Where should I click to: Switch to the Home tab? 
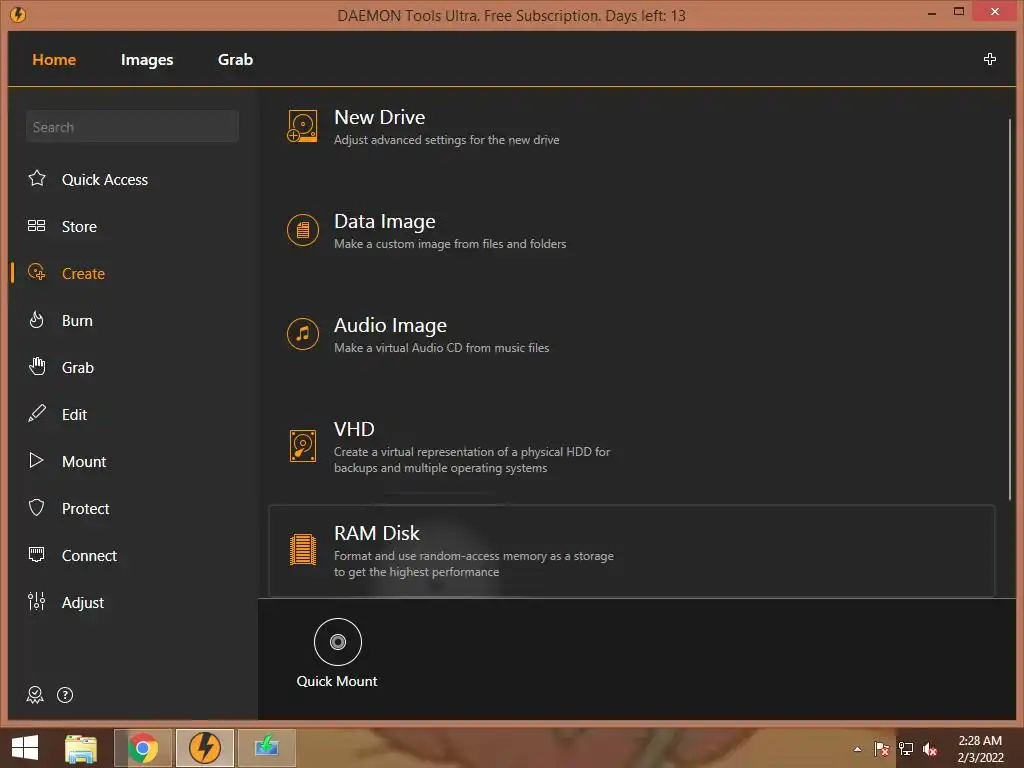point(54,59)
